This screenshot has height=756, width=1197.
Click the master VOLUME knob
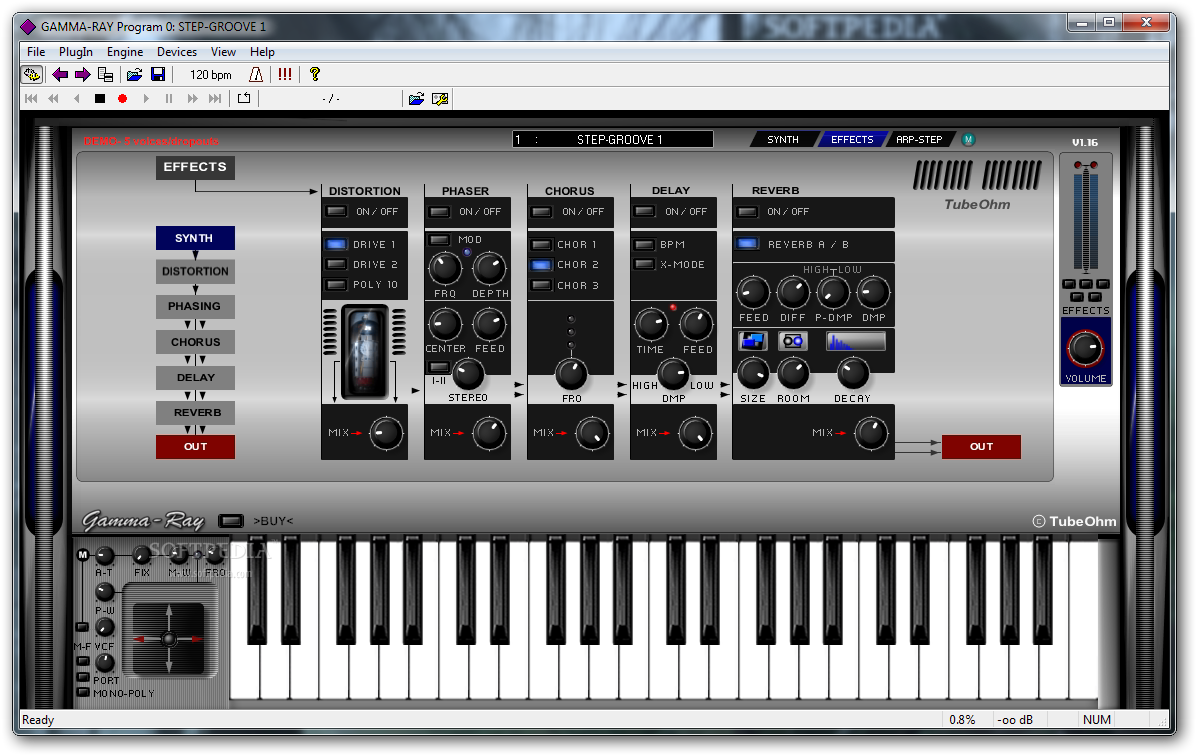coord(1085,349)
